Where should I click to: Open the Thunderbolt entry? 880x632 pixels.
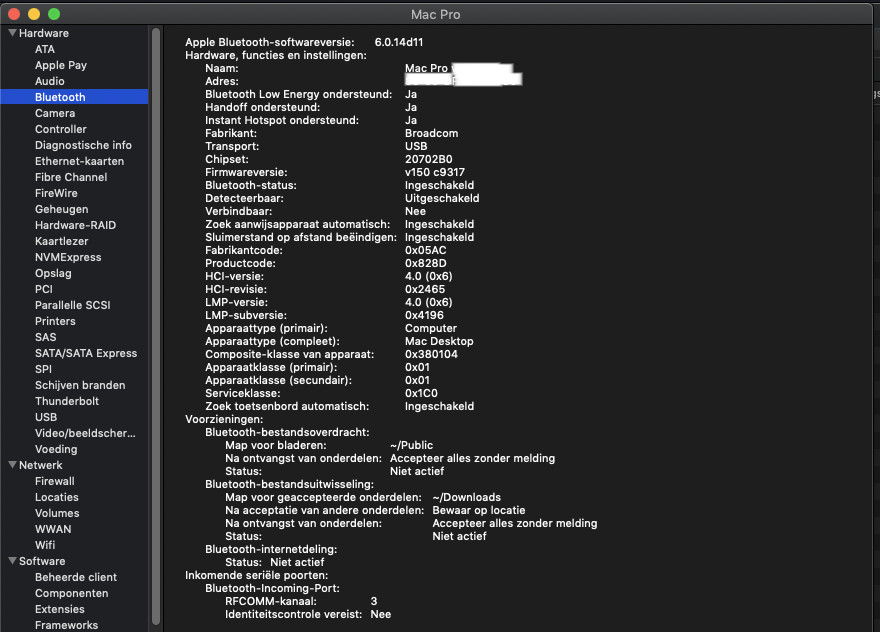(67, 401)
